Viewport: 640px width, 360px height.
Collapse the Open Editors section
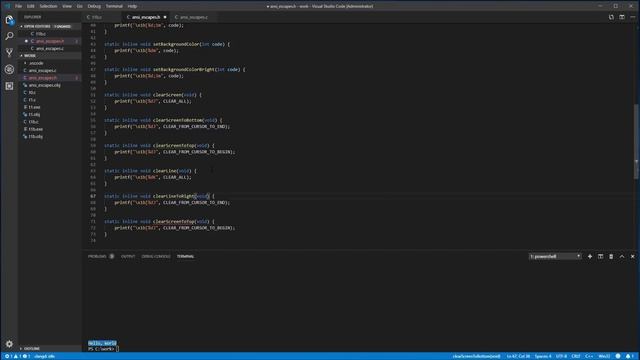[x=49, y=26]
